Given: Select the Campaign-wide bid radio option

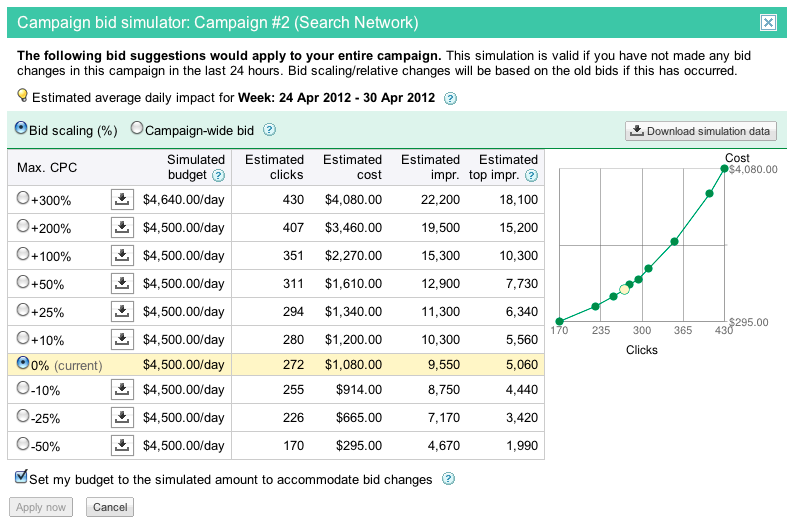Looking at the screenshot, I should (x=138, y=129).
